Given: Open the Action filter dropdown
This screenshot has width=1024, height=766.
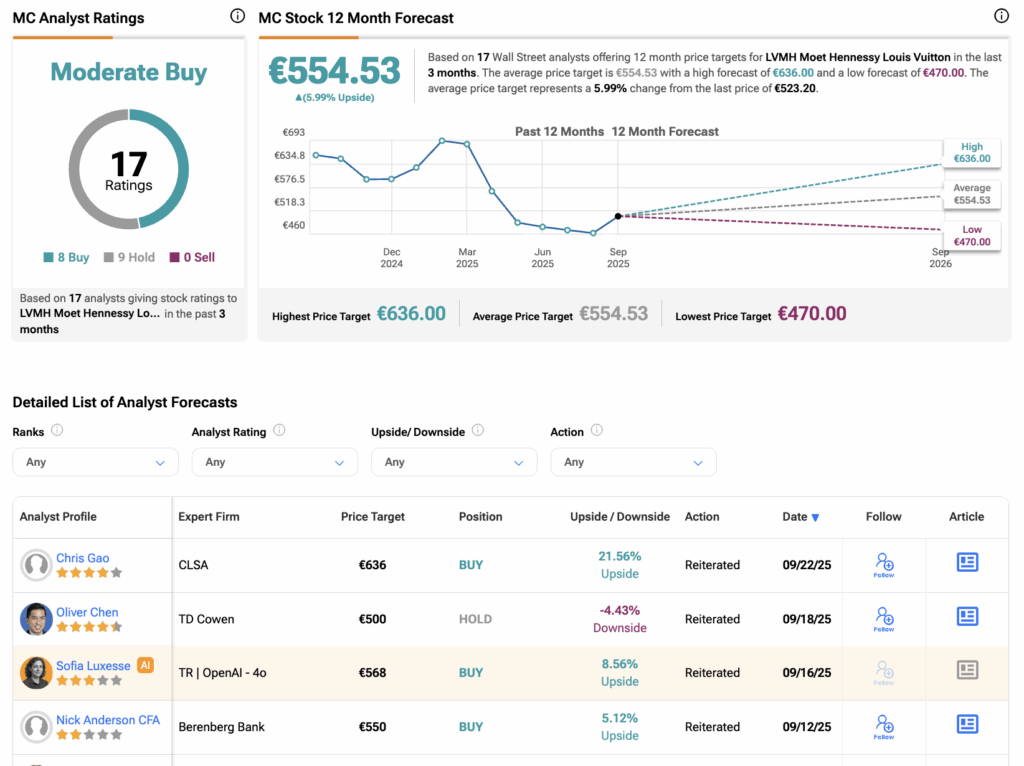Looking at the screenshot, I should point(633,462).
